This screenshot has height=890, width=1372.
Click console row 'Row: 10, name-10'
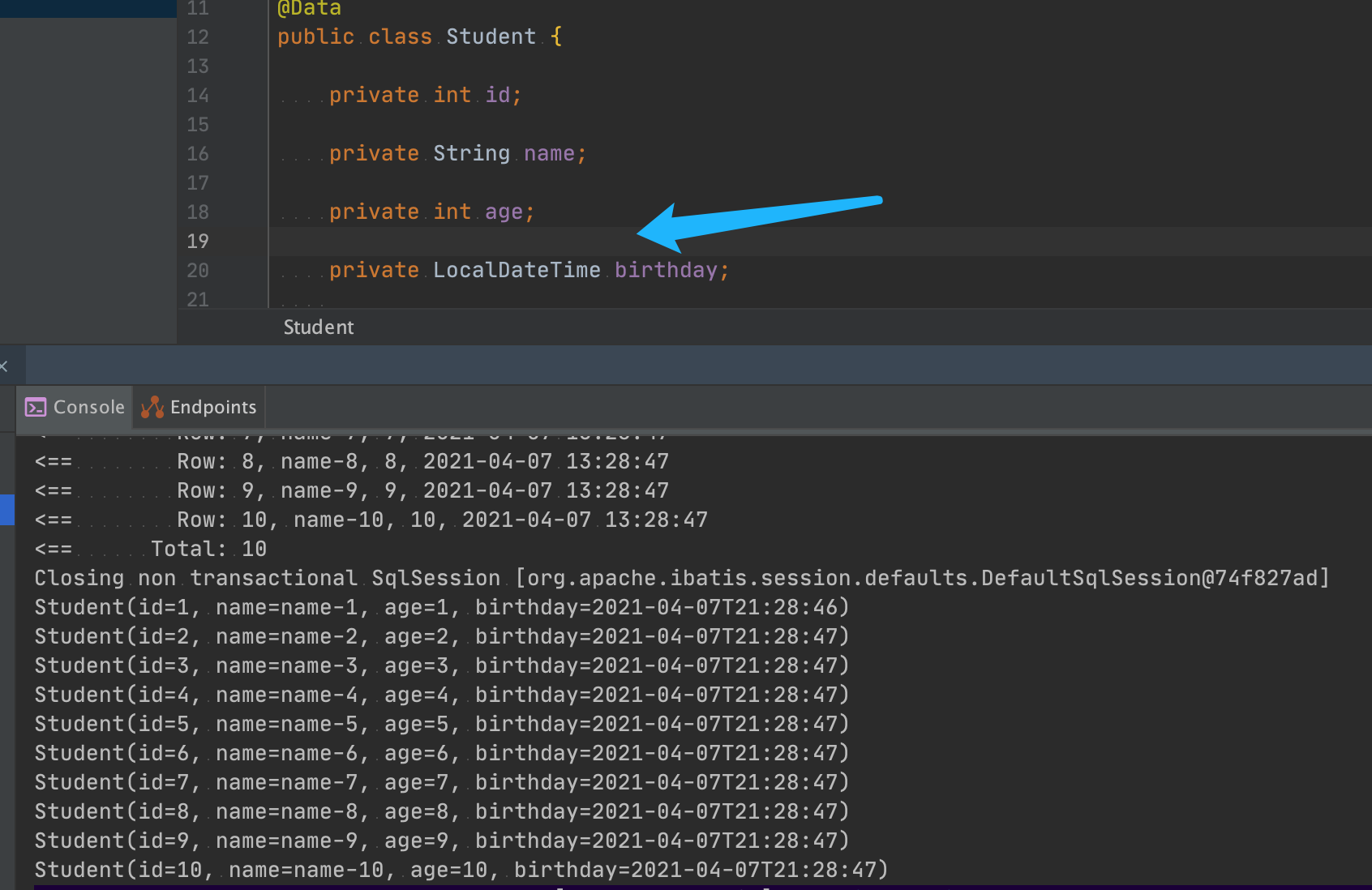(x=371, y=520)
